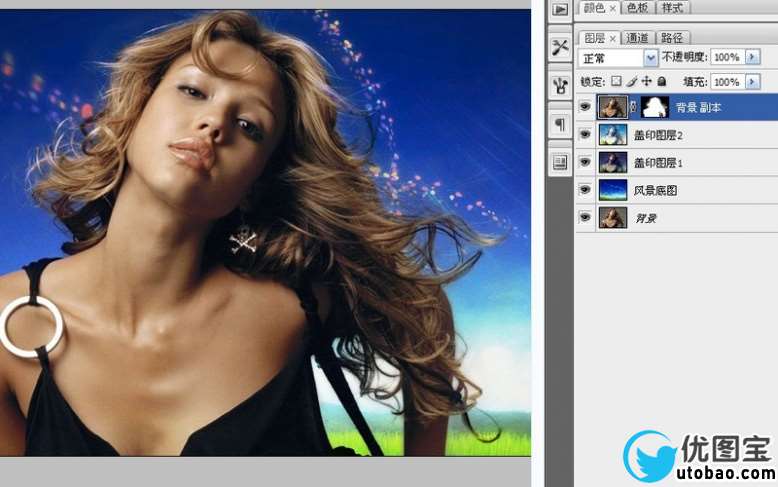Select the 盖印图层1 layer thumbnail

point(613,162)
